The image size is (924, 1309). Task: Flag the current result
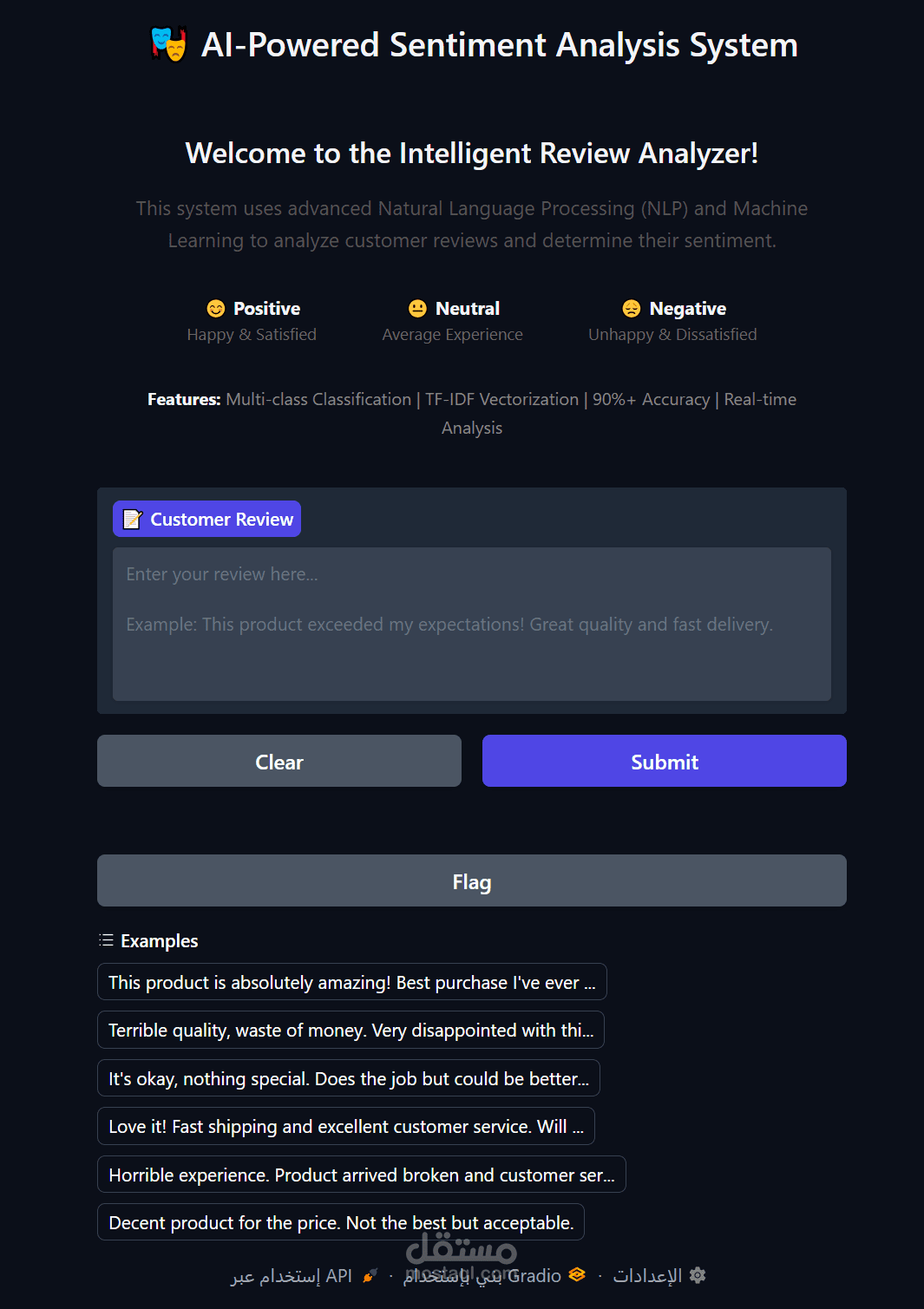471,880
